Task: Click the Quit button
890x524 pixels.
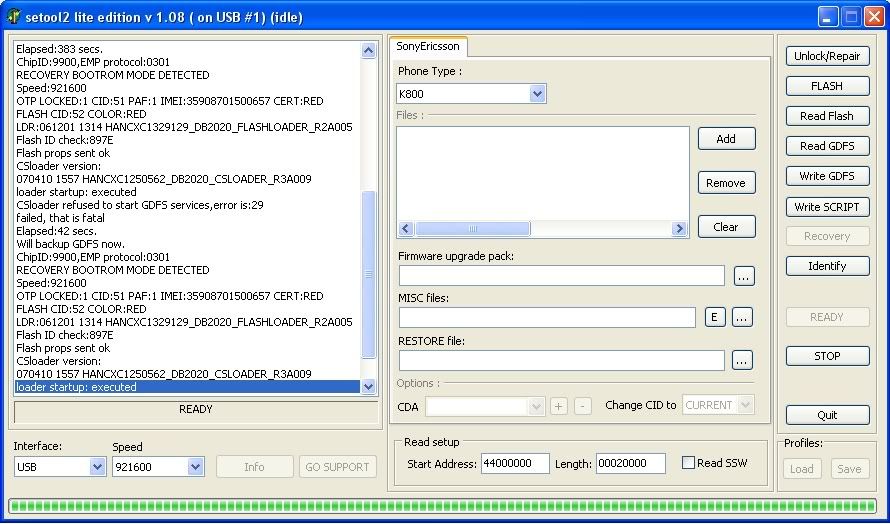Action: (827, 415)
